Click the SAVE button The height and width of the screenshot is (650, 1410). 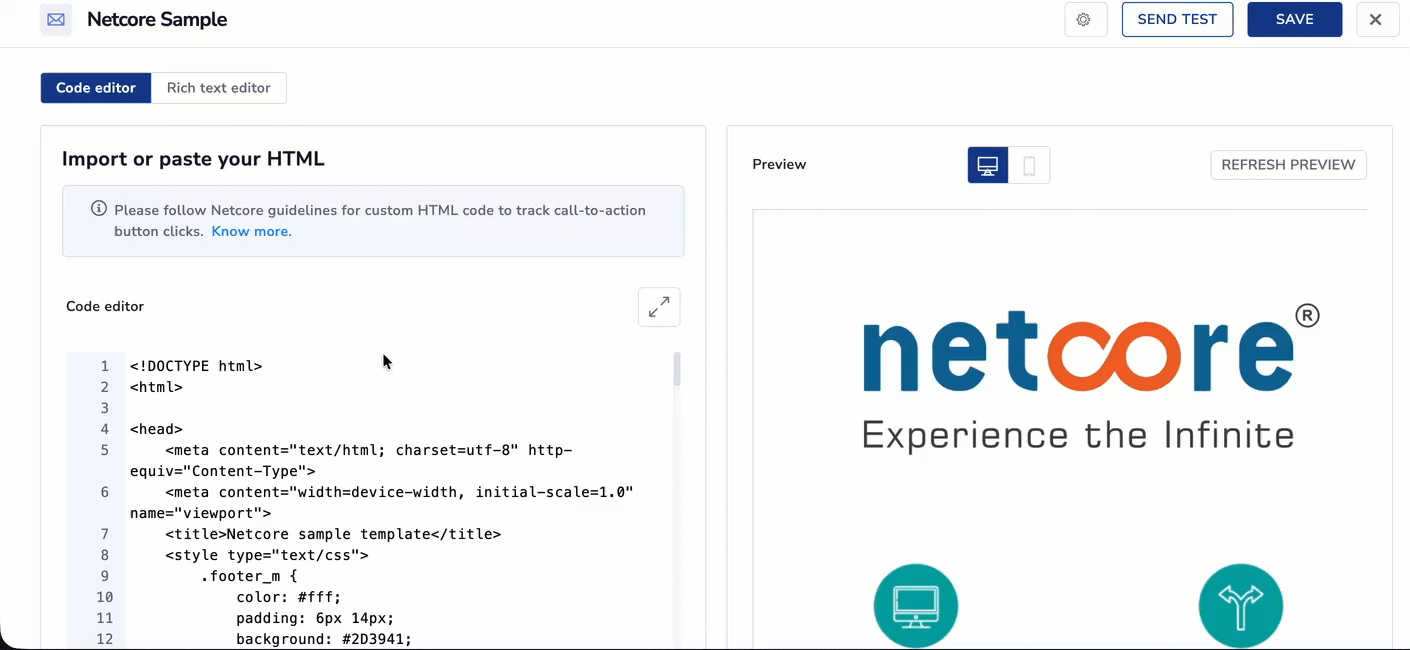[x=1294, y=20]
